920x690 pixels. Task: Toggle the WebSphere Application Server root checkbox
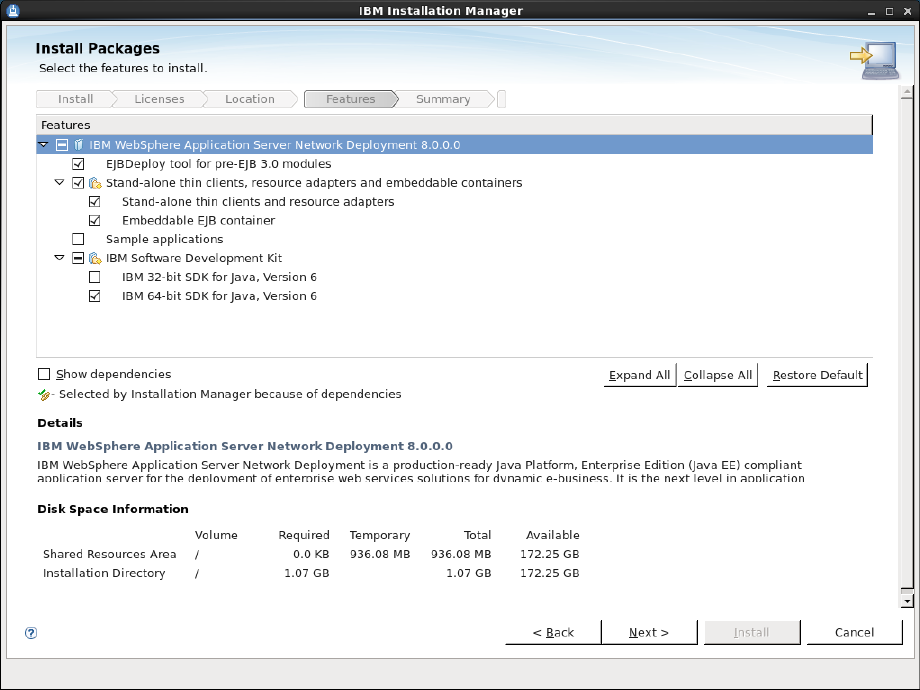(62, 145)
